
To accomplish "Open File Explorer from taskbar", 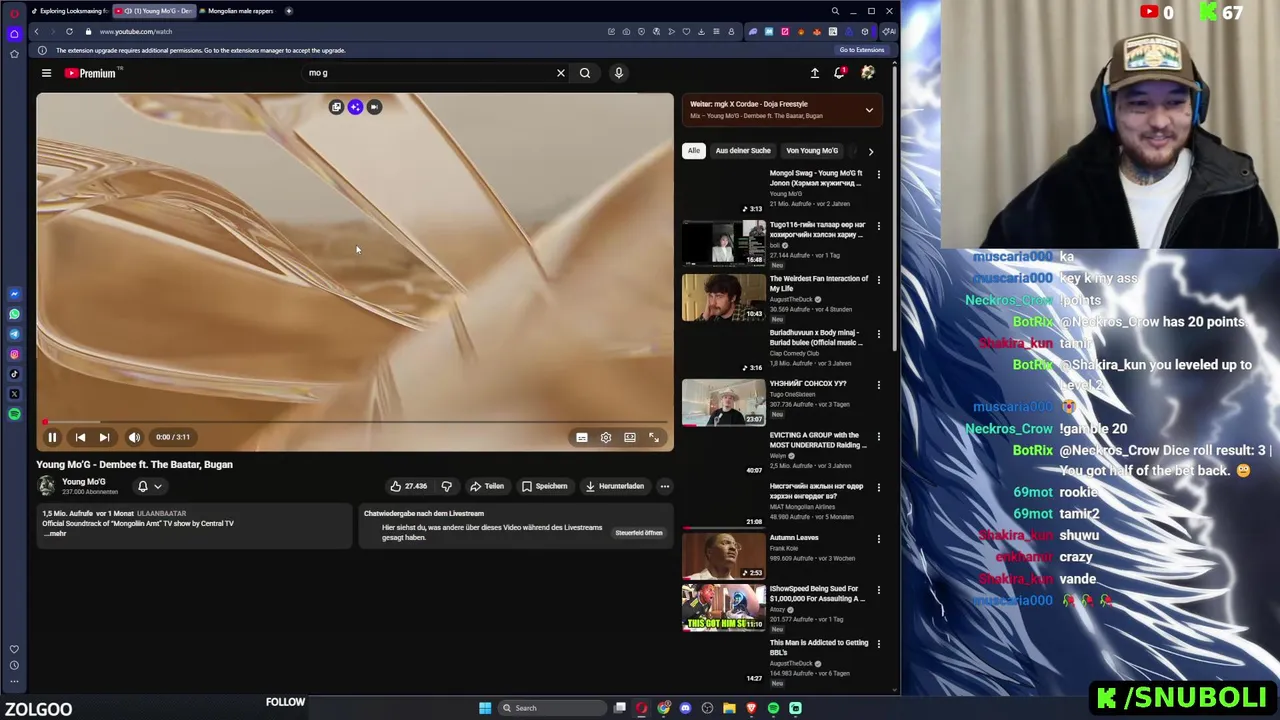I will (x=729, y=708).
